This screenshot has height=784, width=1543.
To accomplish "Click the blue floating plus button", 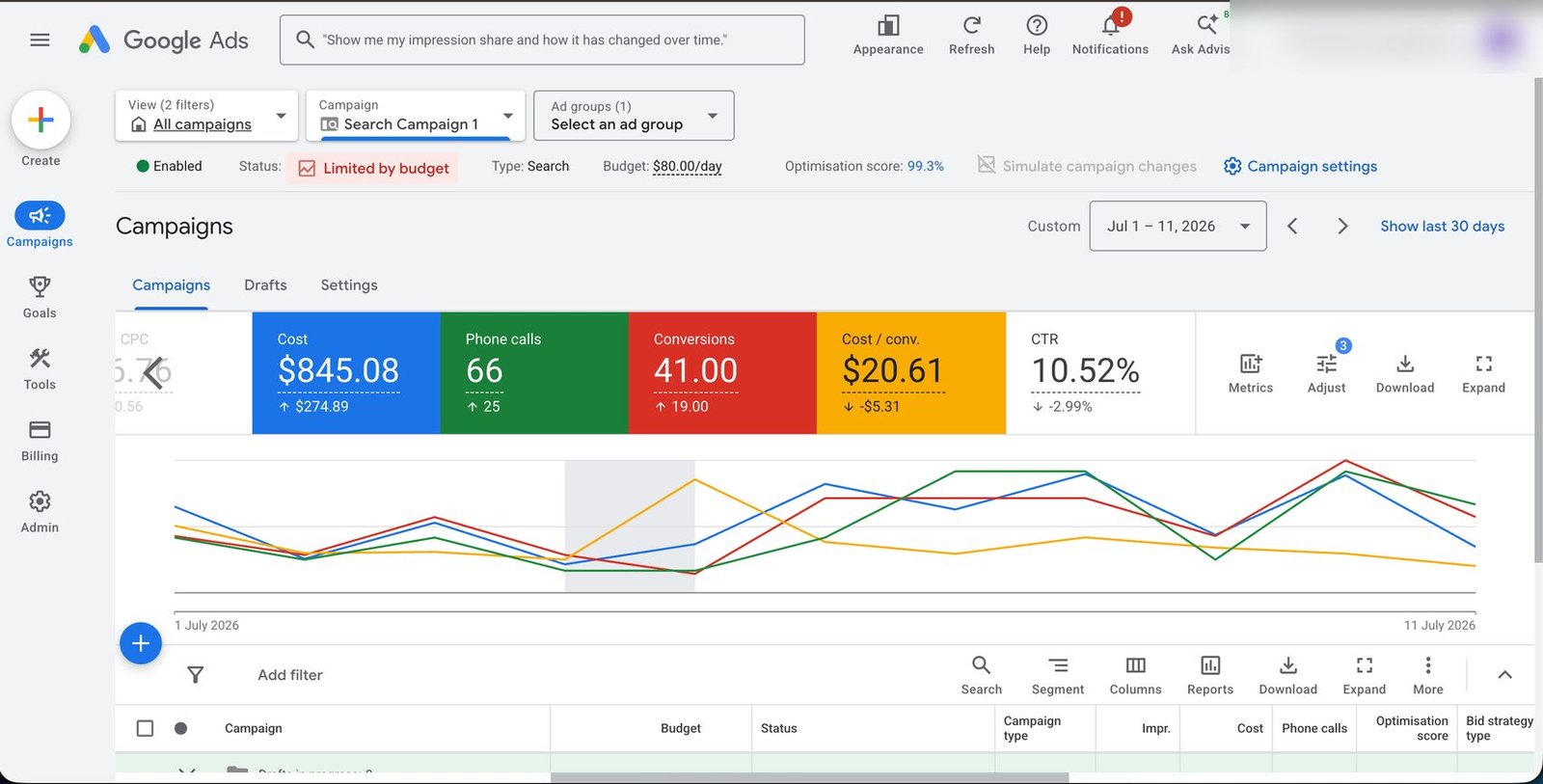I will click(141, 643).
